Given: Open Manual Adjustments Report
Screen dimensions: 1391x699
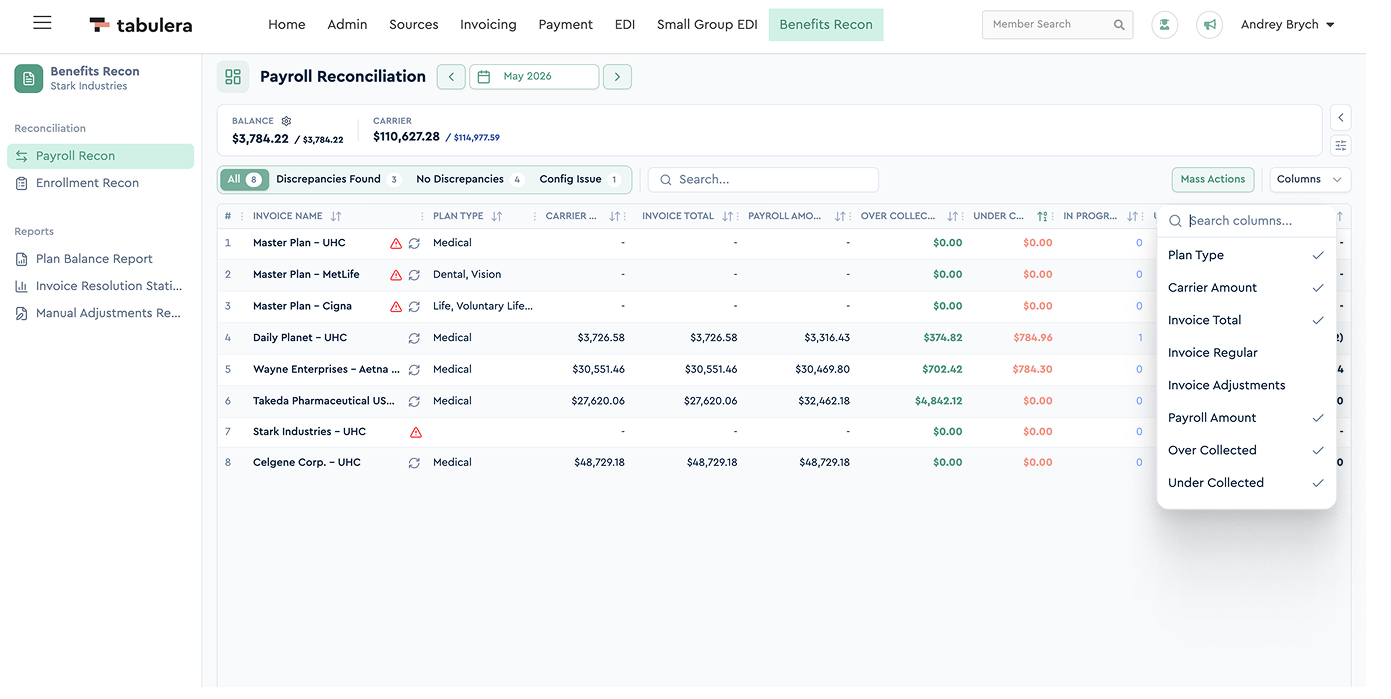Looking at the screenshot, I should [x=100, y=313].
